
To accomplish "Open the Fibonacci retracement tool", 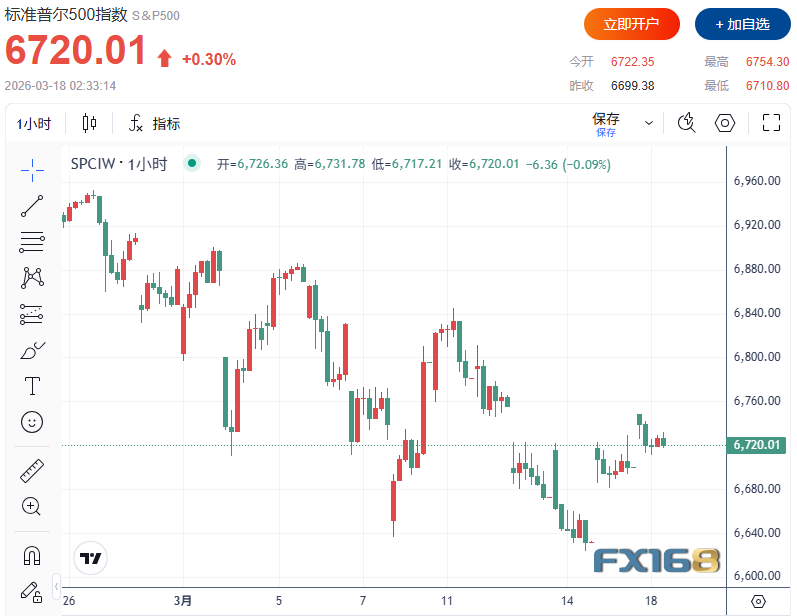I will (x=32, y=241).
